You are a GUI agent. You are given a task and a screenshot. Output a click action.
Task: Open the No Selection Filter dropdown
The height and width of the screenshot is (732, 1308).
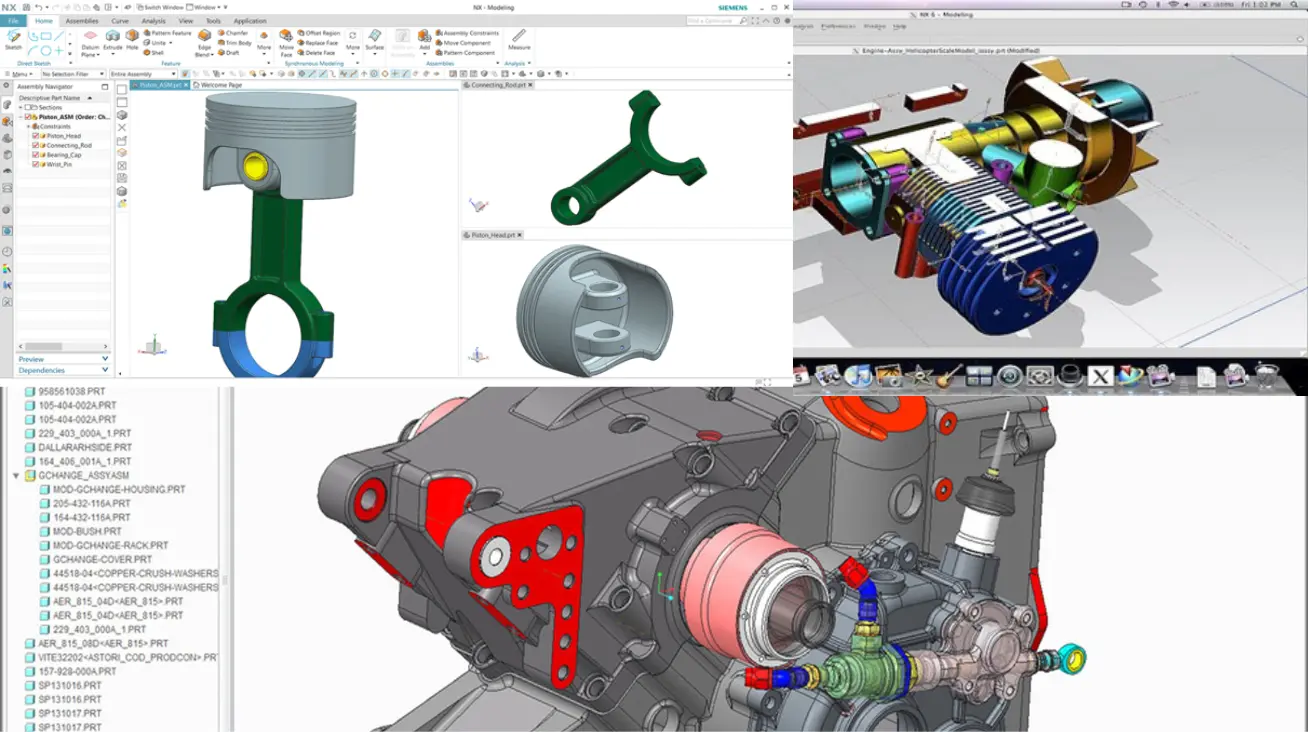click(72, 74)
